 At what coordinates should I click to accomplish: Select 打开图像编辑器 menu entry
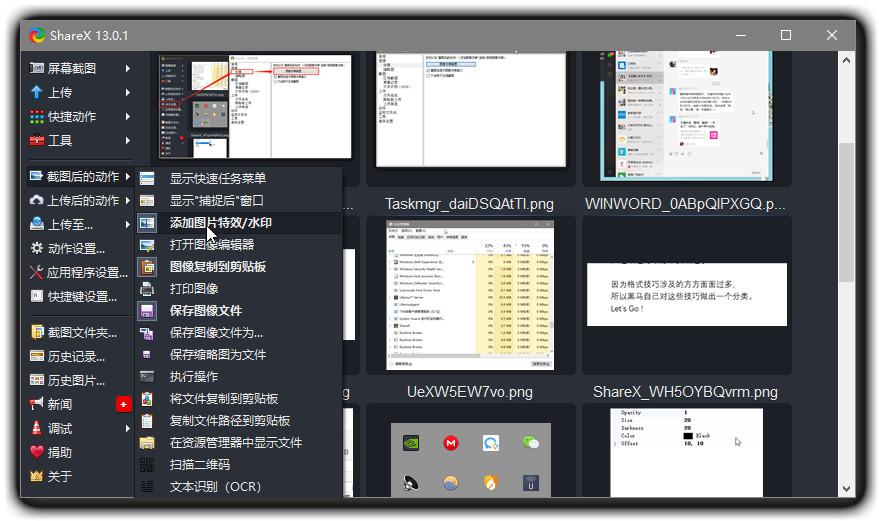[238, 245]
